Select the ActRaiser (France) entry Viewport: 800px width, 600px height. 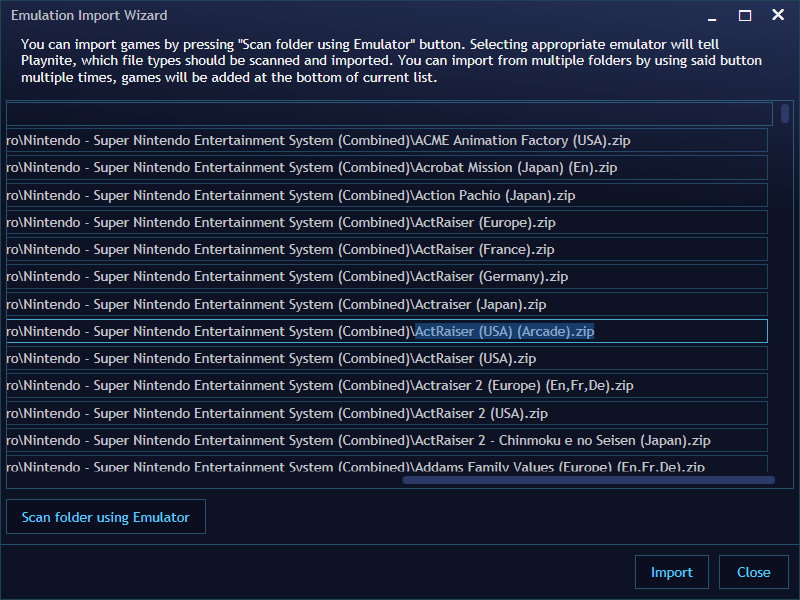390,249
